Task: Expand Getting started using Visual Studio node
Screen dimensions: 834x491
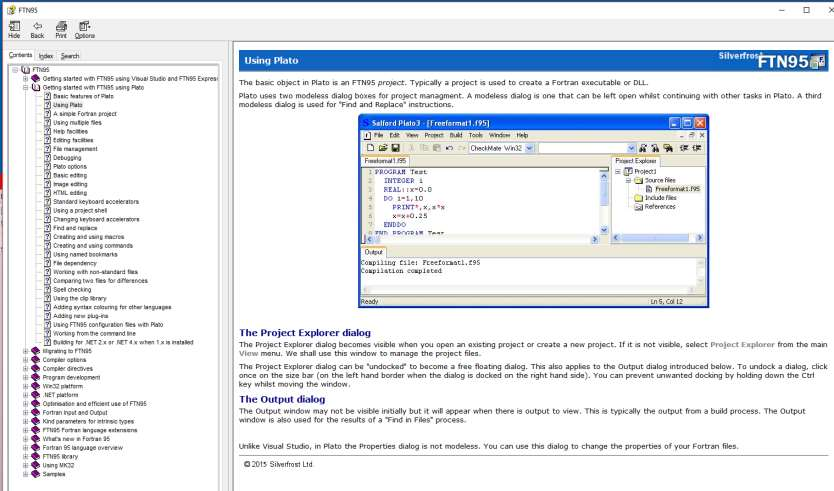Action: [26, 79]
